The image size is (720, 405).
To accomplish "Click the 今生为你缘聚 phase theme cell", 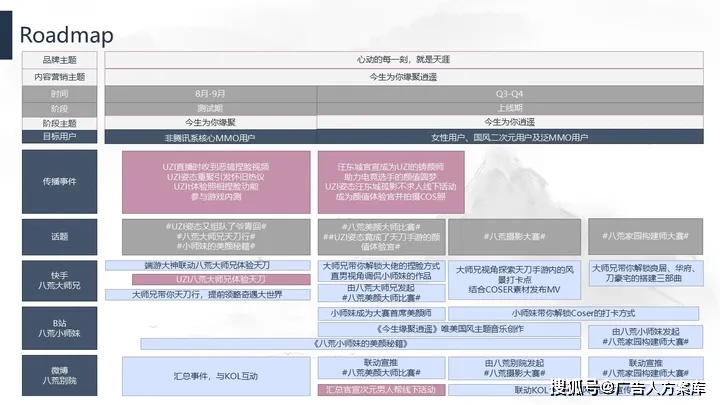I will 210,122.
